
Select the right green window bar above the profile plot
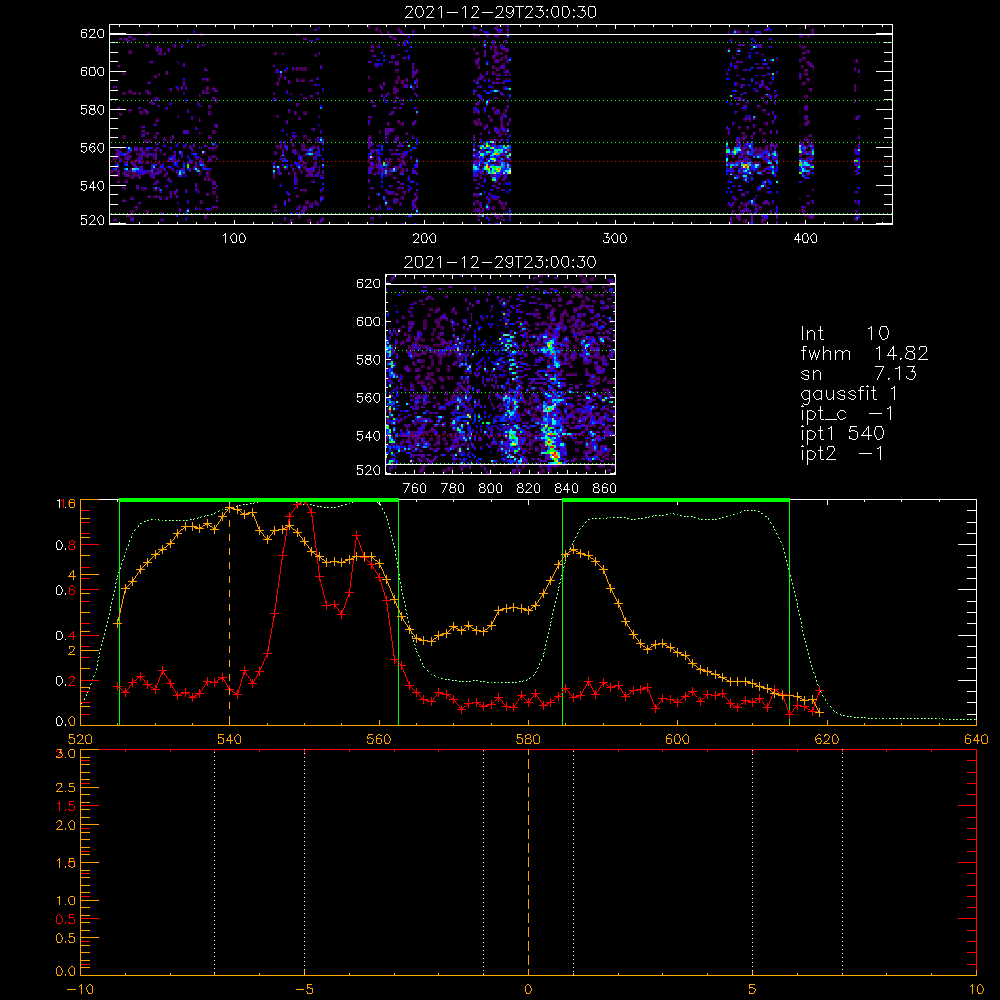[x=676, y=501]
